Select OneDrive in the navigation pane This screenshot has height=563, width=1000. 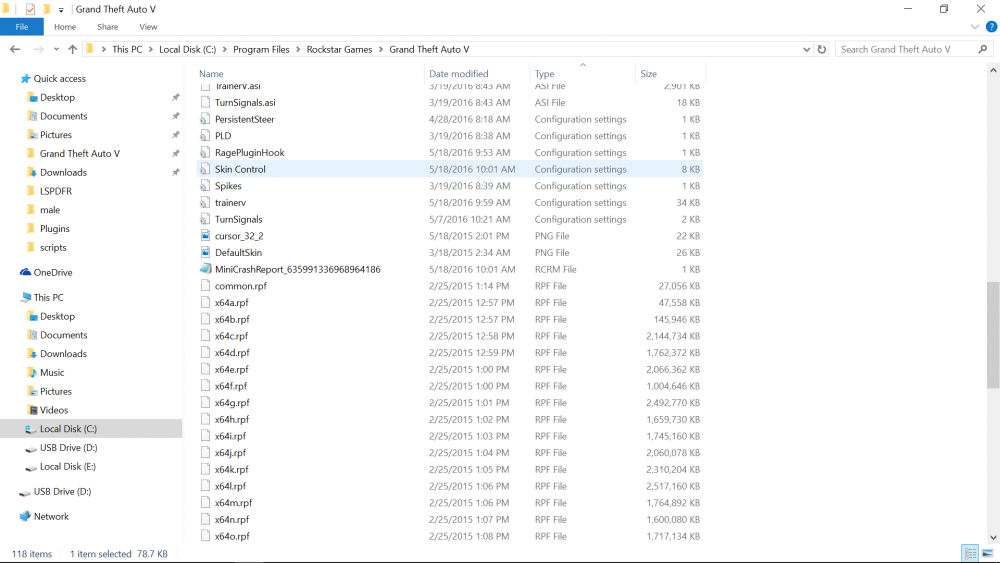(52, 272)
